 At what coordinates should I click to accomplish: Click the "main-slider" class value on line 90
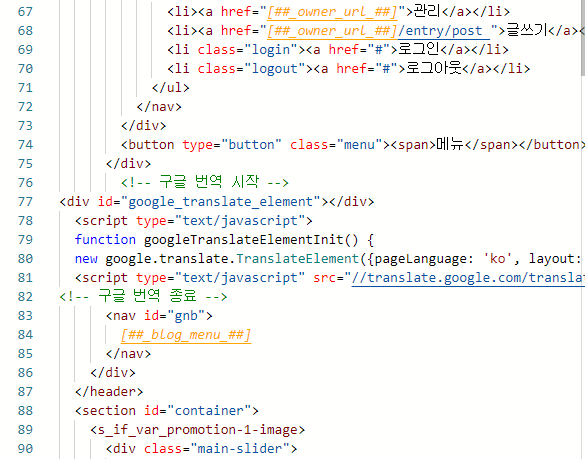click(240, 449)
